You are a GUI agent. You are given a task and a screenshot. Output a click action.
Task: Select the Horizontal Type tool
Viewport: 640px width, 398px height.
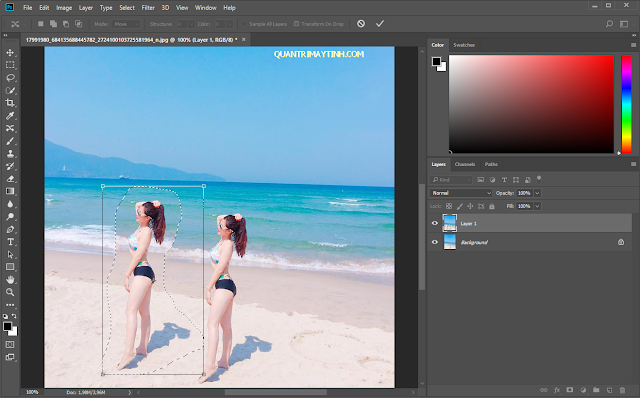(x=10, y=242)
